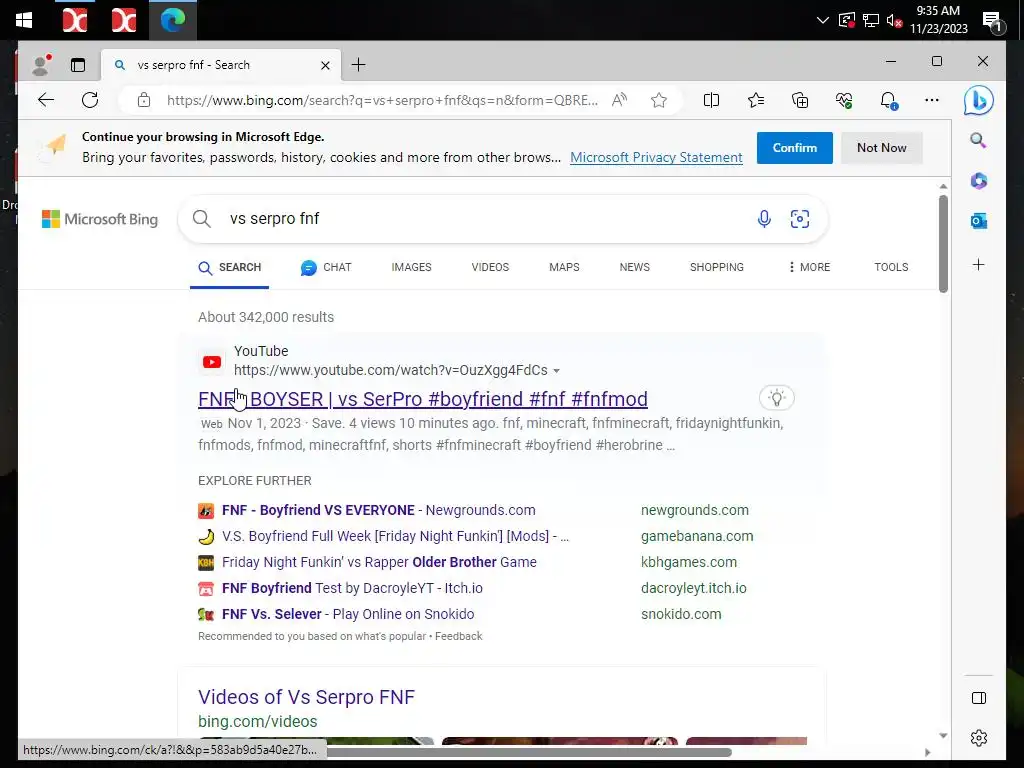View site information lock icon
Screen dimensions: 1024x768
pyautogui.click(x=144, y=100)
